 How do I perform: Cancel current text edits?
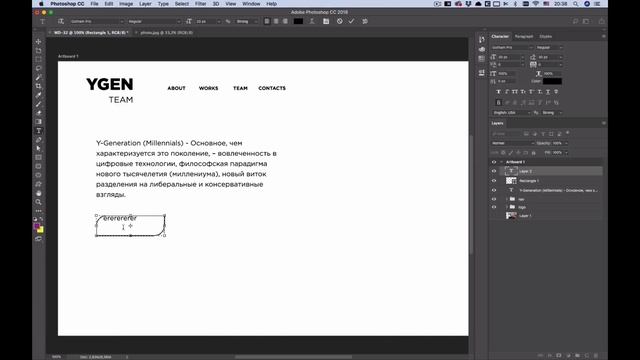[340, 21]
